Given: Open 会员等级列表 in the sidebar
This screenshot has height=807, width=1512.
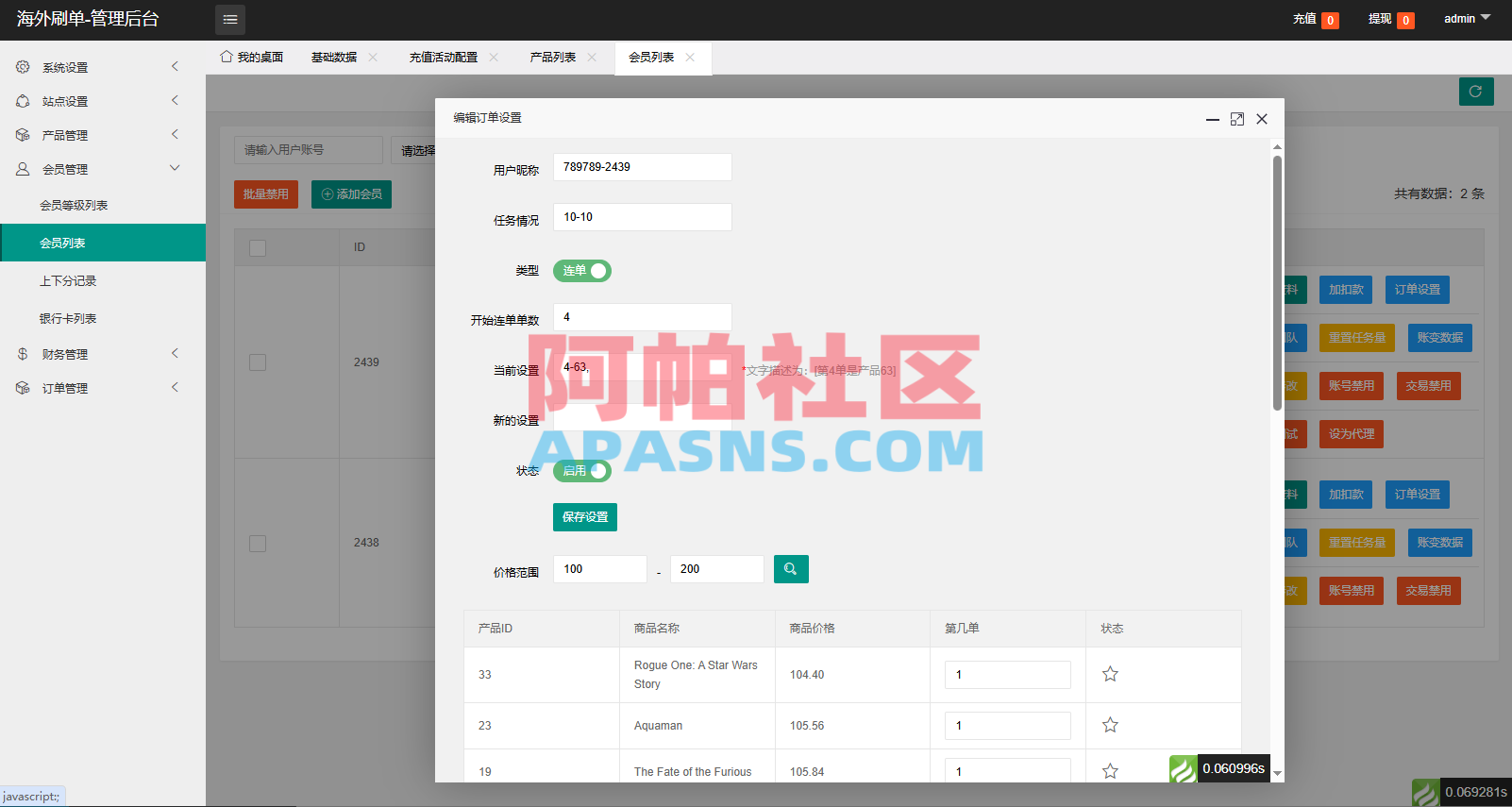Looking at the screenshot, I should pos(103,205).
